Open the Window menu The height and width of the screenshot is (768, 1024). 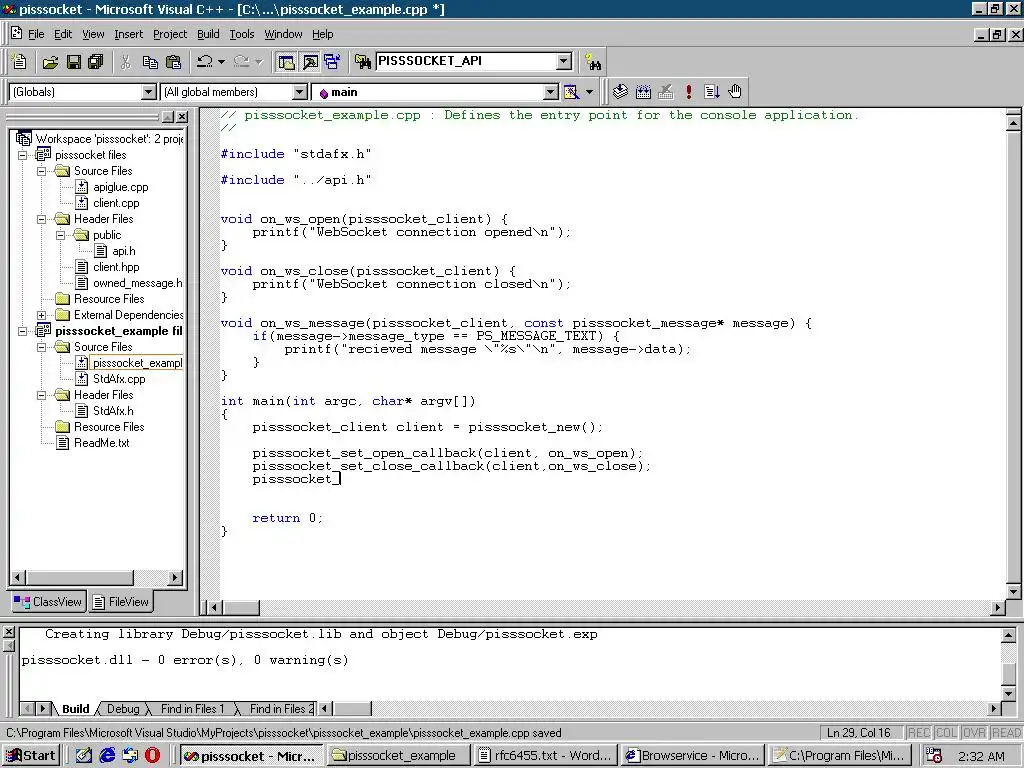point(283,34)
